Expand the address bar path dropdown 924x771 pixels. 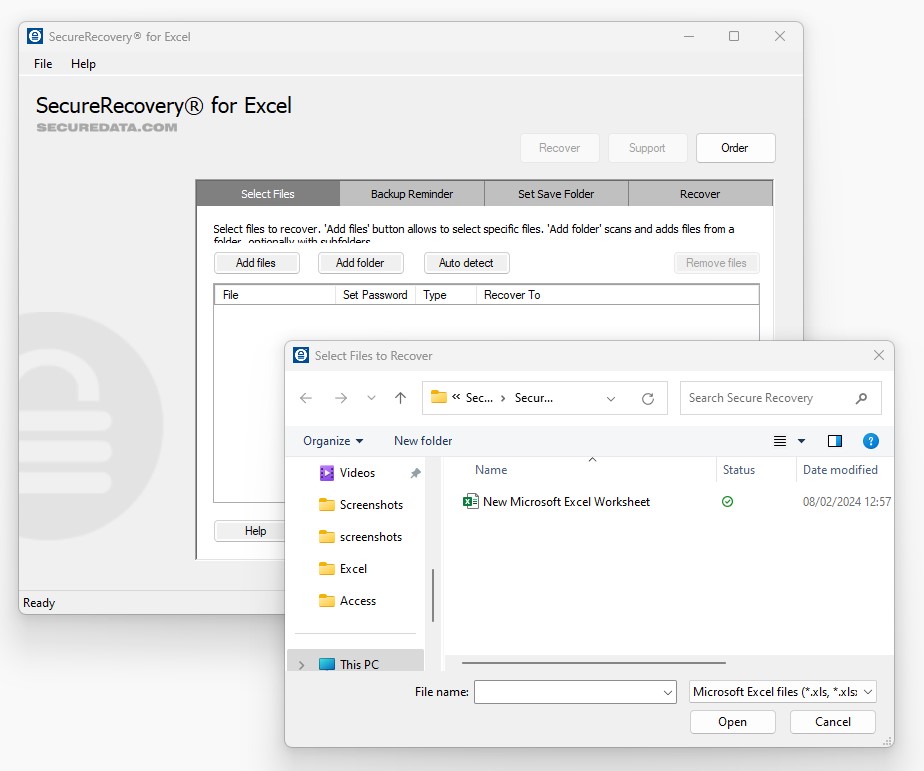pos(611,398)
